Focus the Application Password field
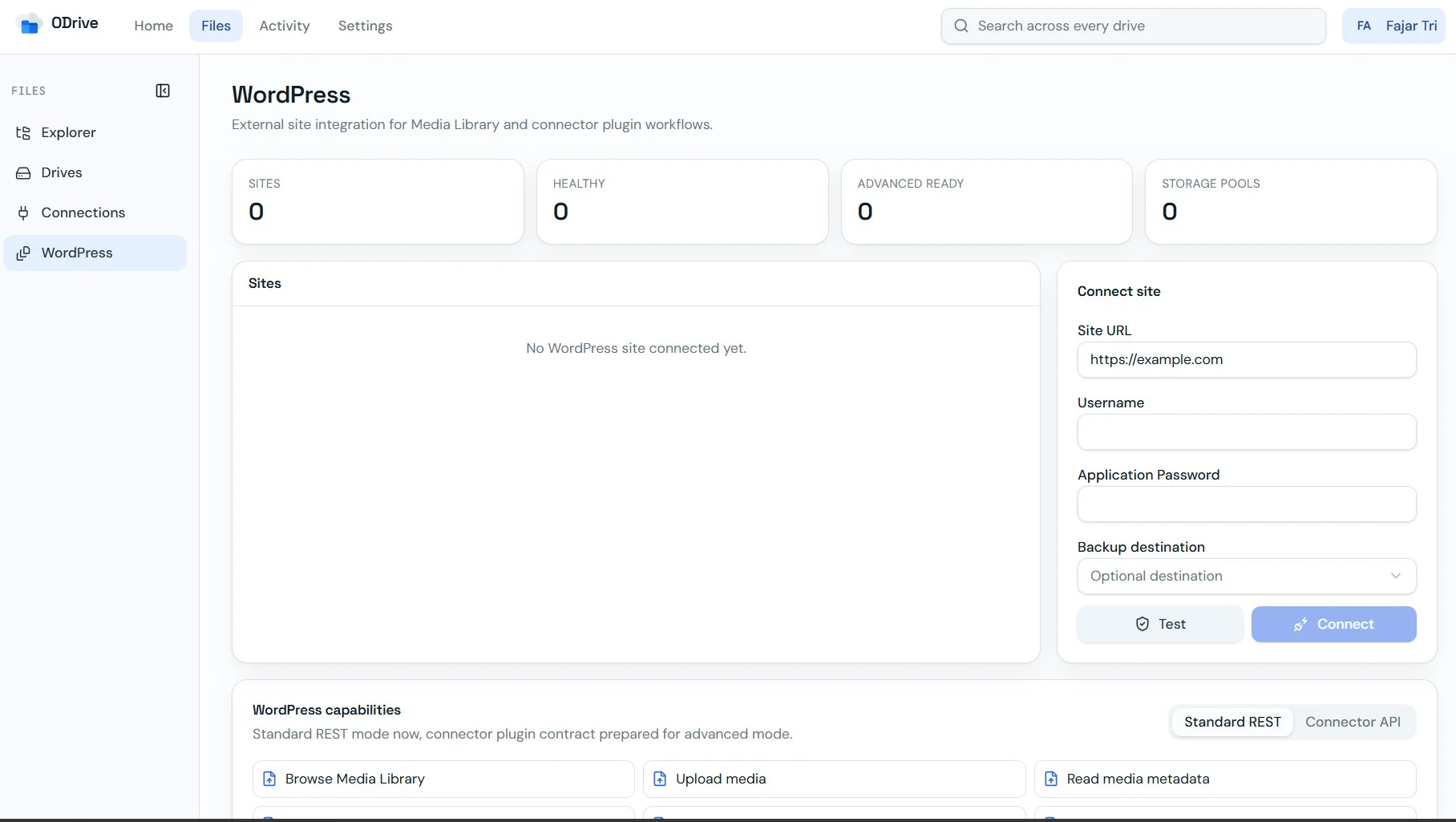The image size is (1456, 822). (1247, 504)
